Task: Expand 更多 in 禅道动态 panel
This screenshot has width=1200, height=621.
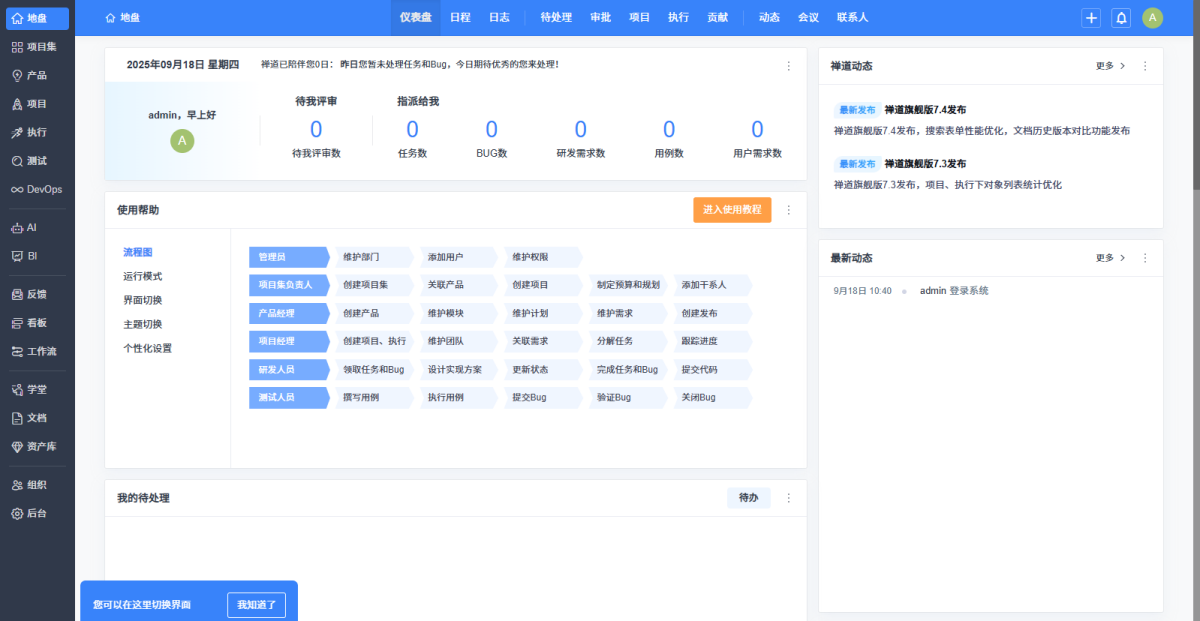Action: tap(1110, 66)
